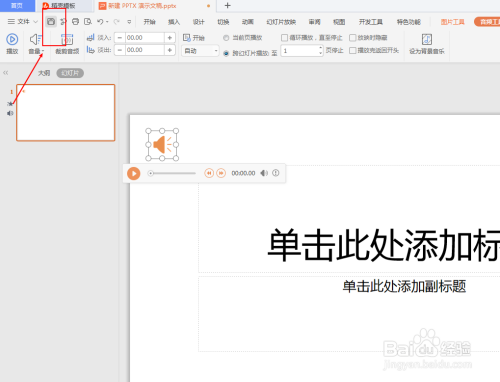The image size is (500, 382).
Task: Open Print Preview from quick access toolbar
Action: click(88, 22)
